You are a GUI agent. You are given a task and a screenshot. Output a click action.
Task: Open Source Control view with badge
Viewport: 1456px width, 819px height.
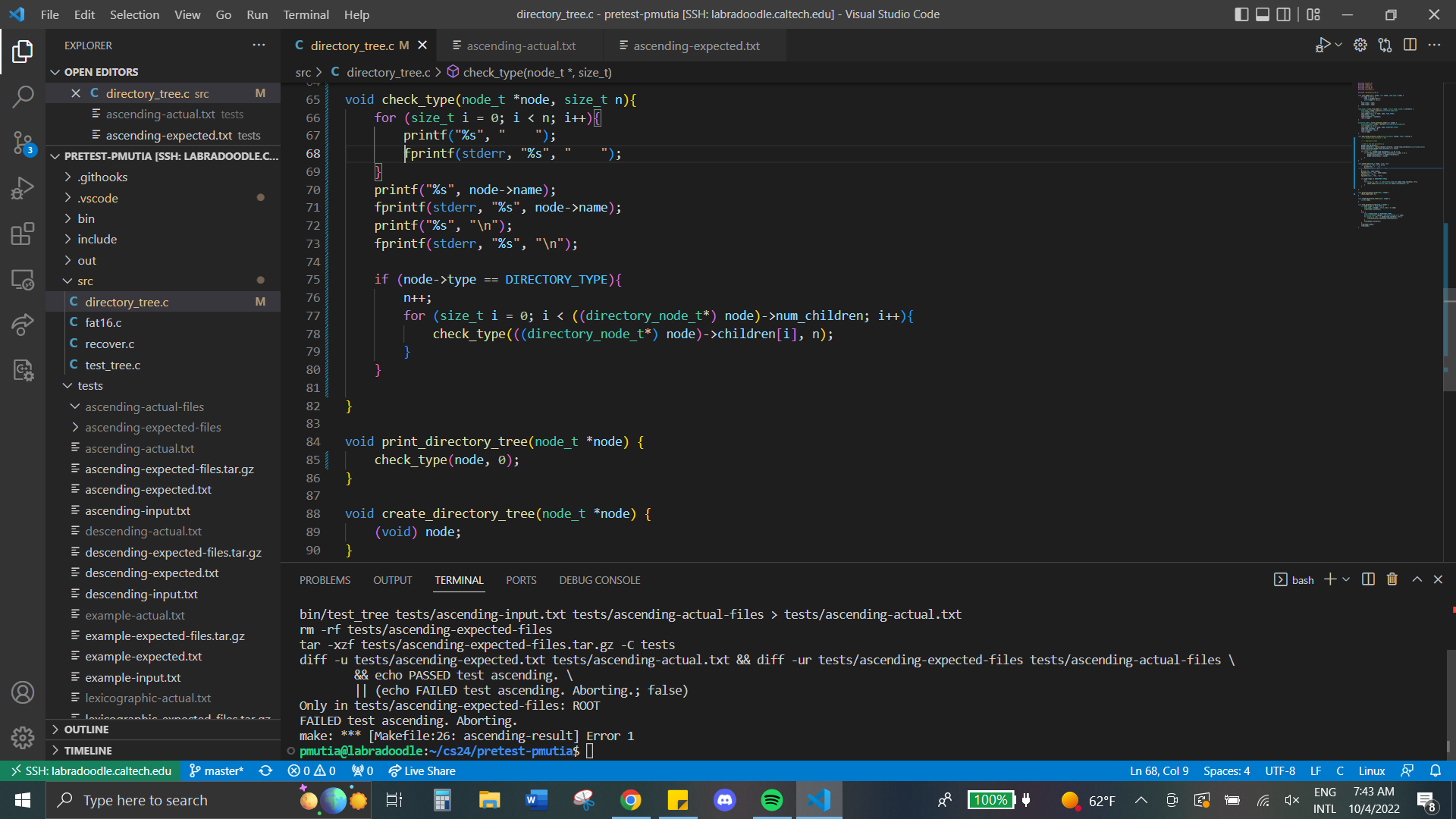[23, 142]
